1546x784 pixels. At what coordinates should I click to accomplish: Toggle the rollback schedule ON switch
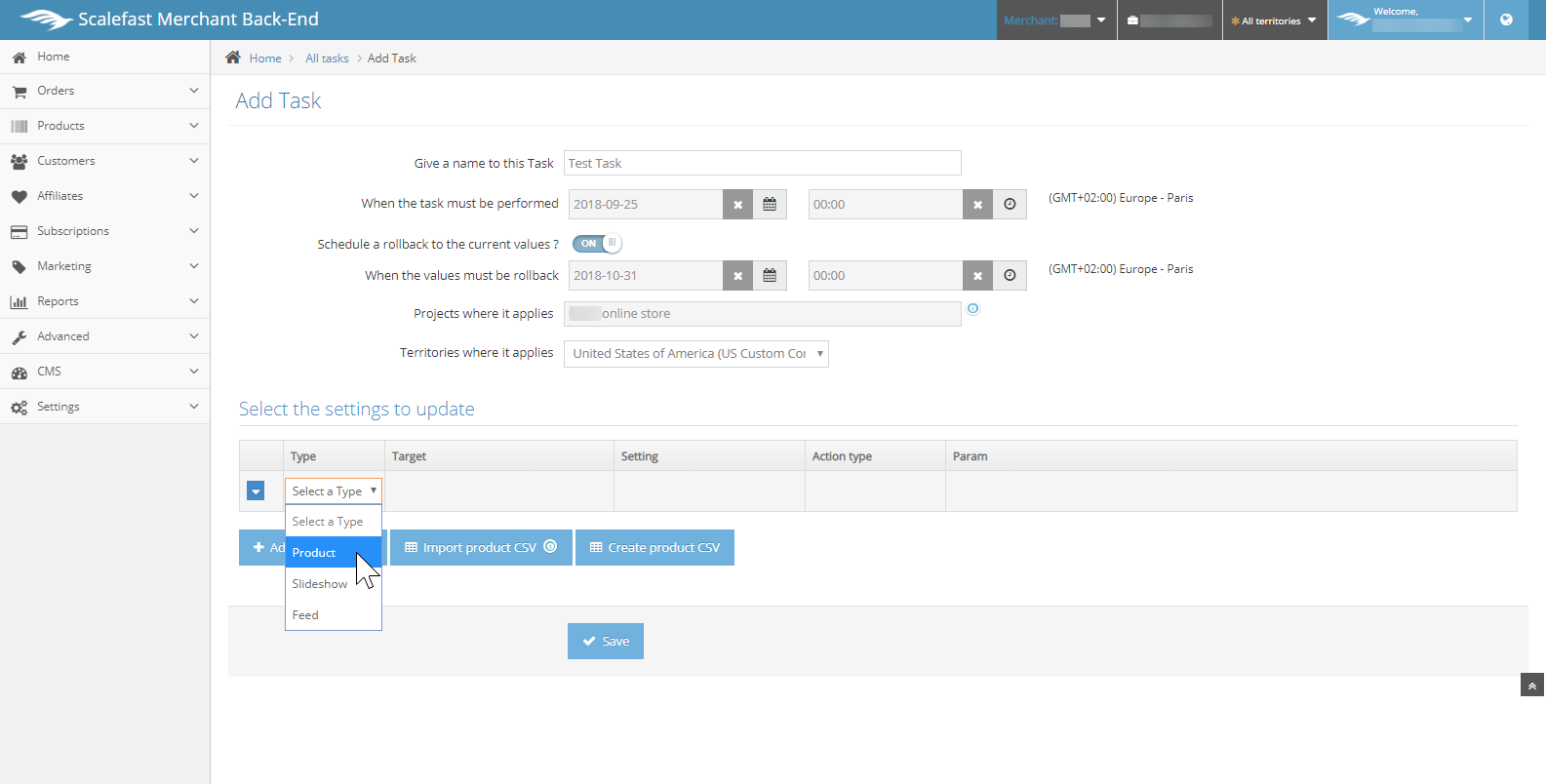pyautogui.click(x=596, y=244)
